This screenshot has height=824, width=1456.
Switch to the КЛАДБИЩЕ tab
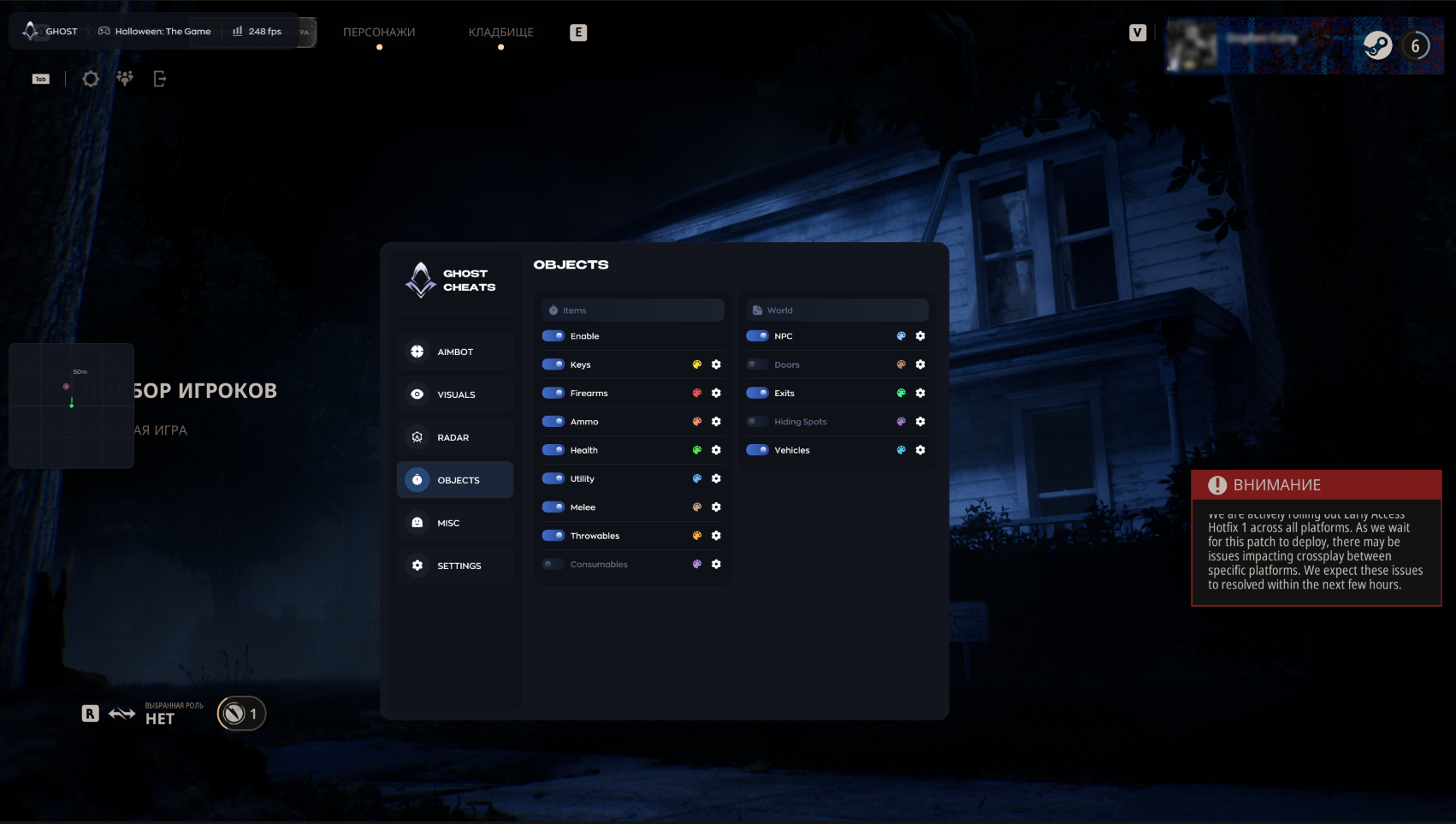click(500, 33)
